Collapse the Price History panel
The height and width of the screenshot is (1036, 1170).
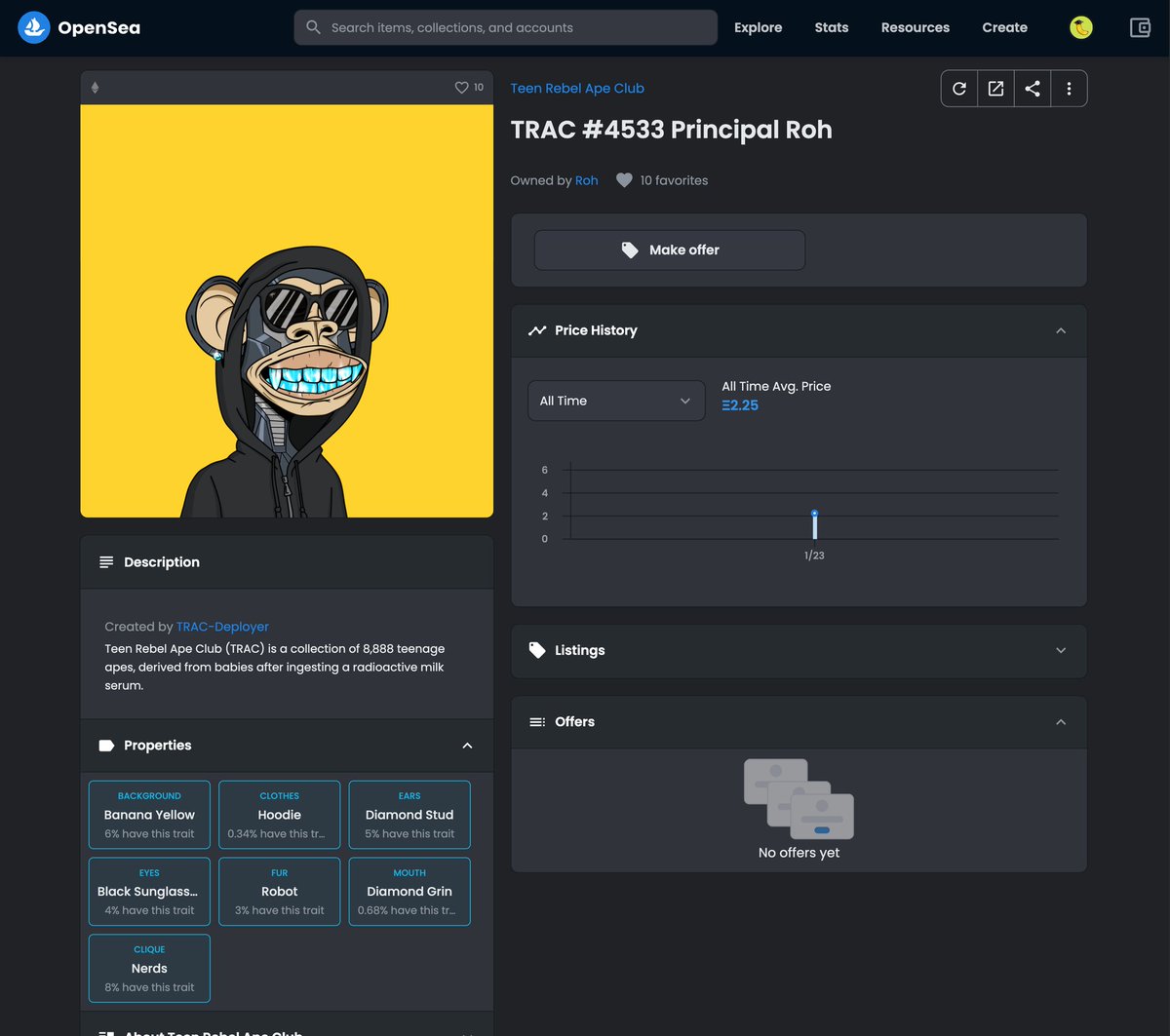pyautogui.click(x=1061, y=330)
